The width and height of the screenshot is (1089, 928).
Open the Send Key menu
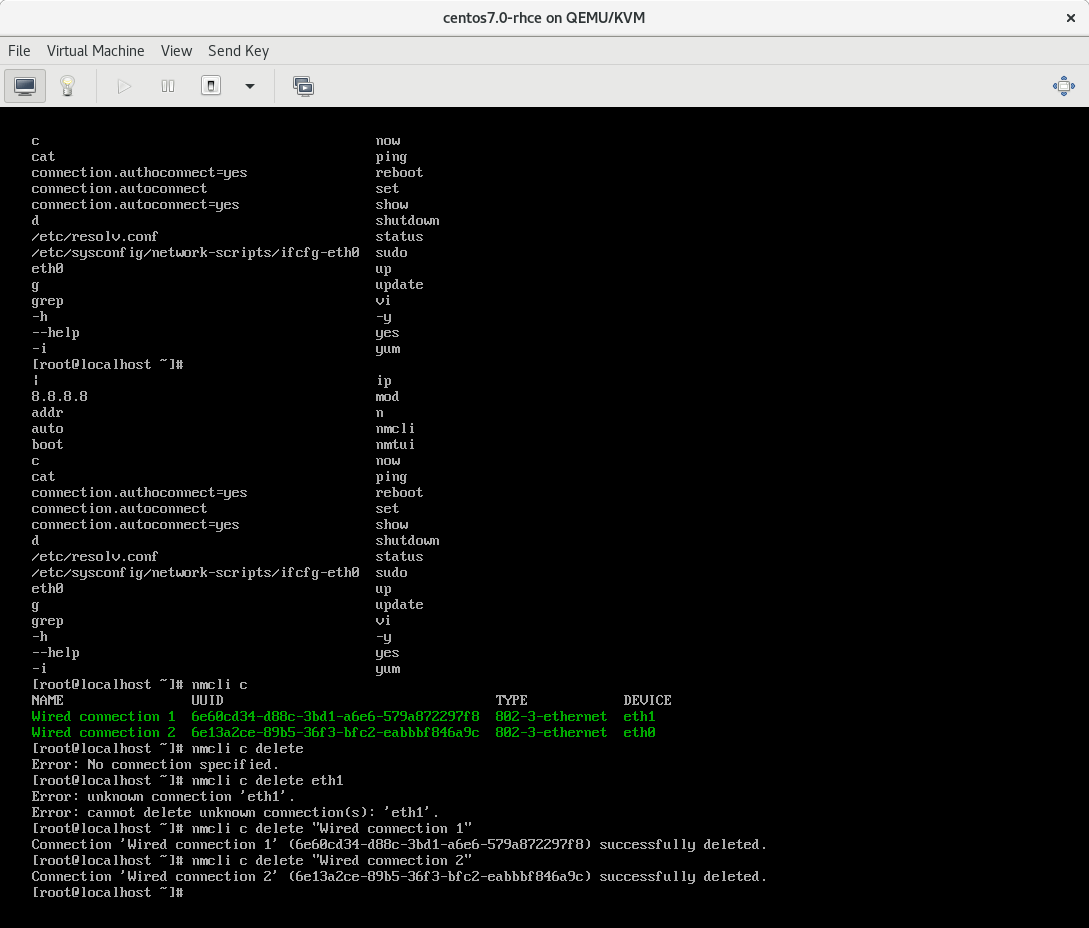pos(238,51)
